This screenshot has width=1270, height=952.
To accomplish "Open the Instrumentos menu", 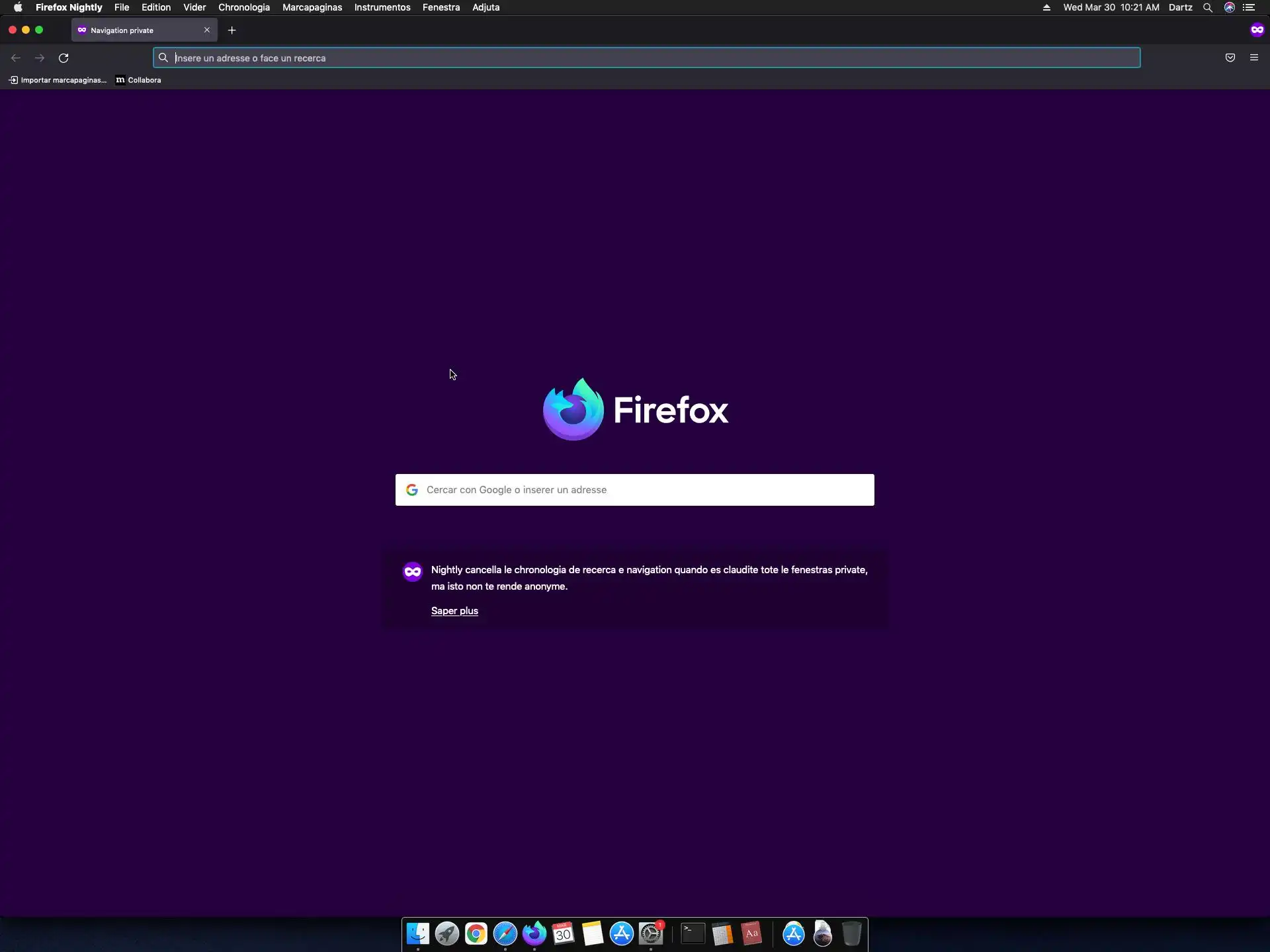I will 382,7.
